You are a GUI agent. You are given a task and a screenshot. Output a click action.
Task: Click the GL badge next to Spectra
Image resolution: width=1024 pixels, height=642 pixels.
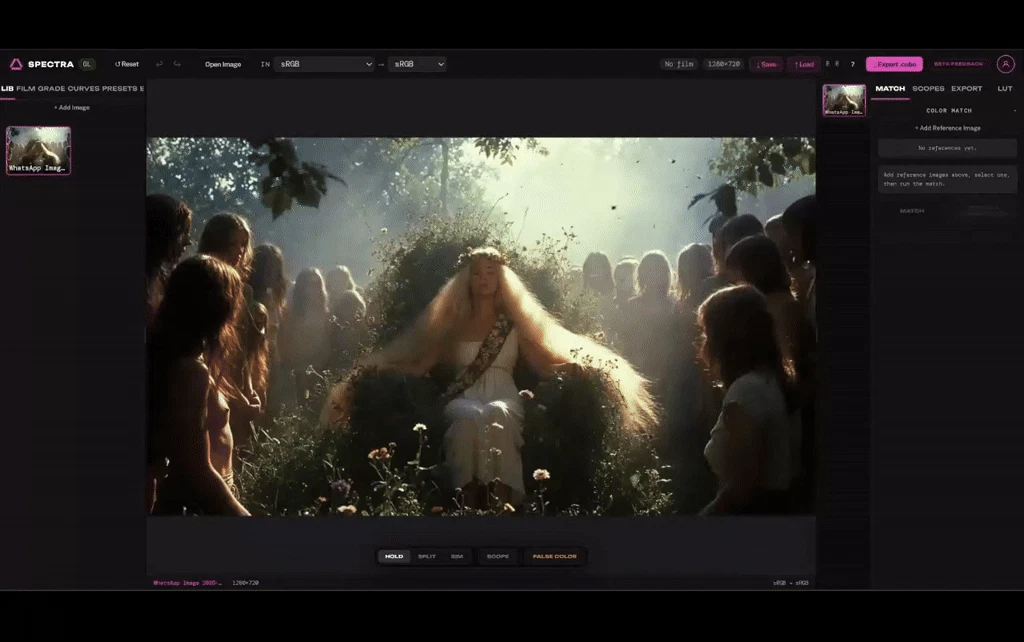point(86,64)
